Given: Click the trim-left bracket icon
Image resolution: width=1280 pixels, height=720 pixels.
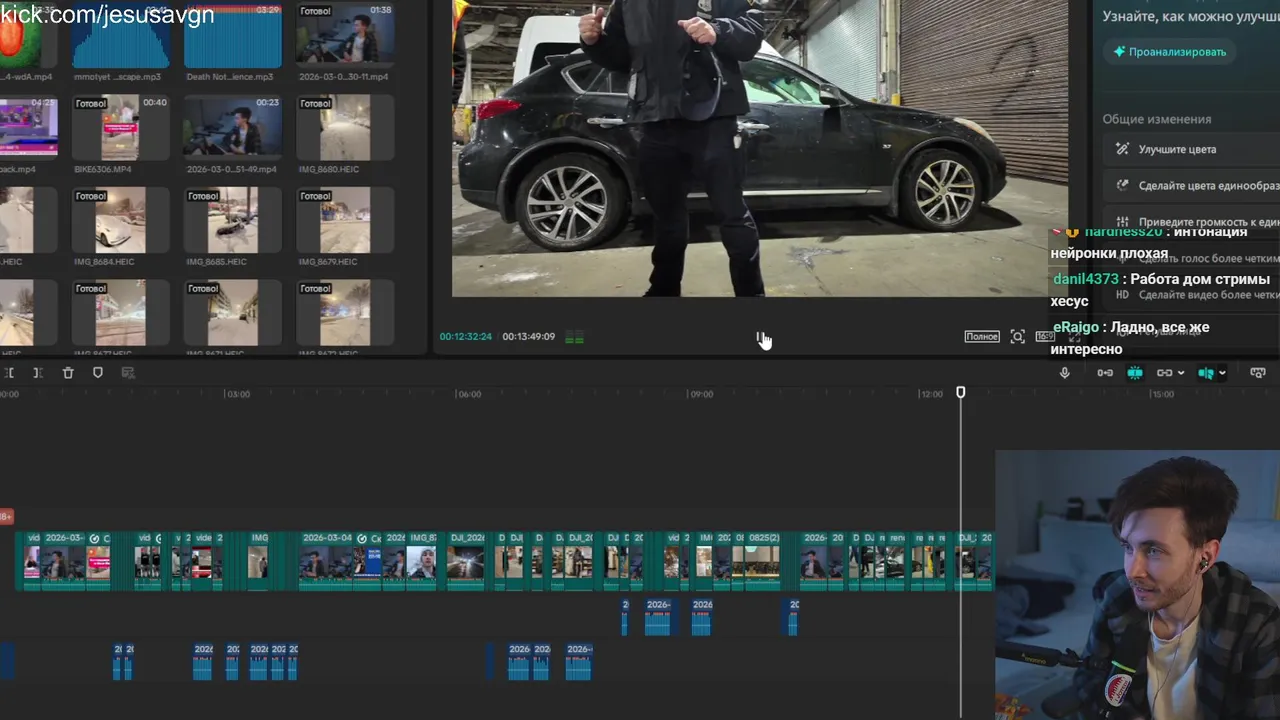Looking at the screenshot, I should (x=8, y=373).
